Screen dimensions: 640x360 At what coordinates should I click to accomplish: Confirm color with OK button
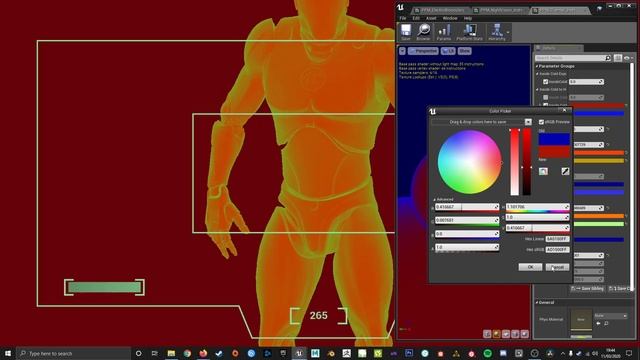click(x=530, y=267)
